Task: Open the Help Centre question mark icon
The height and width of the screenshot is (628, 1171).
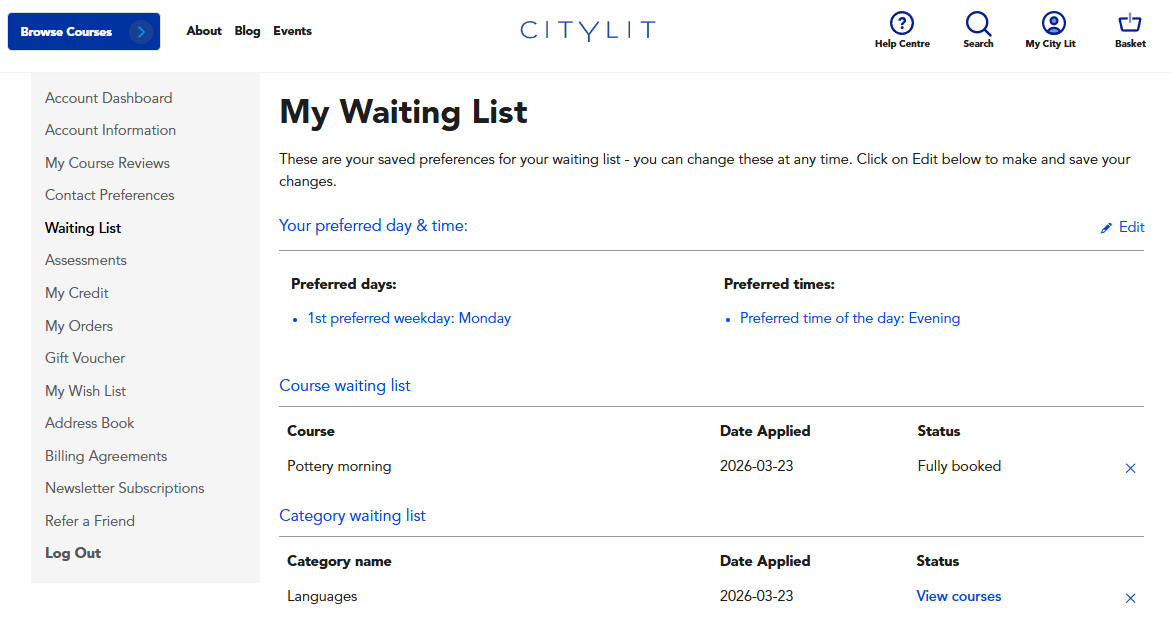Action: [x=902, y=23]
